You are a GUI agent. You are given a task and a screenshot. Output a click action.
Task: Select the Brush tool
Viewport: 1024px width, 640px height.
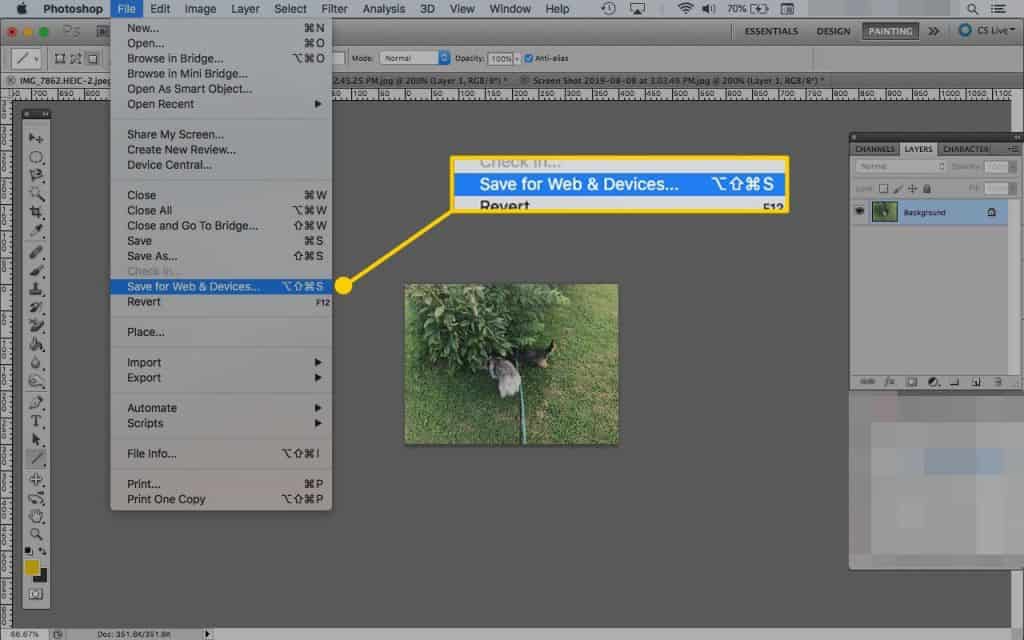pos(36,270)
